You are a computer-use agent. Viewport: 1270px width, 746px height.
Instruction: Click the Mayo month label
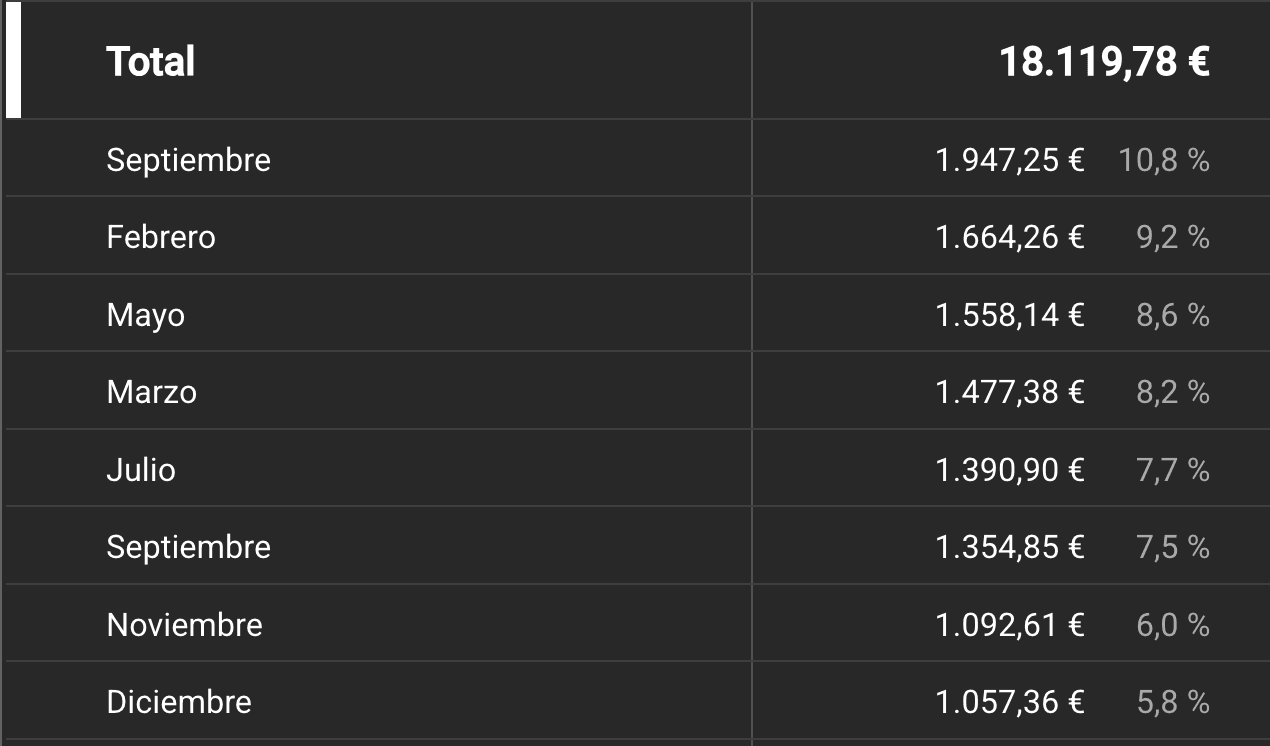146,315
